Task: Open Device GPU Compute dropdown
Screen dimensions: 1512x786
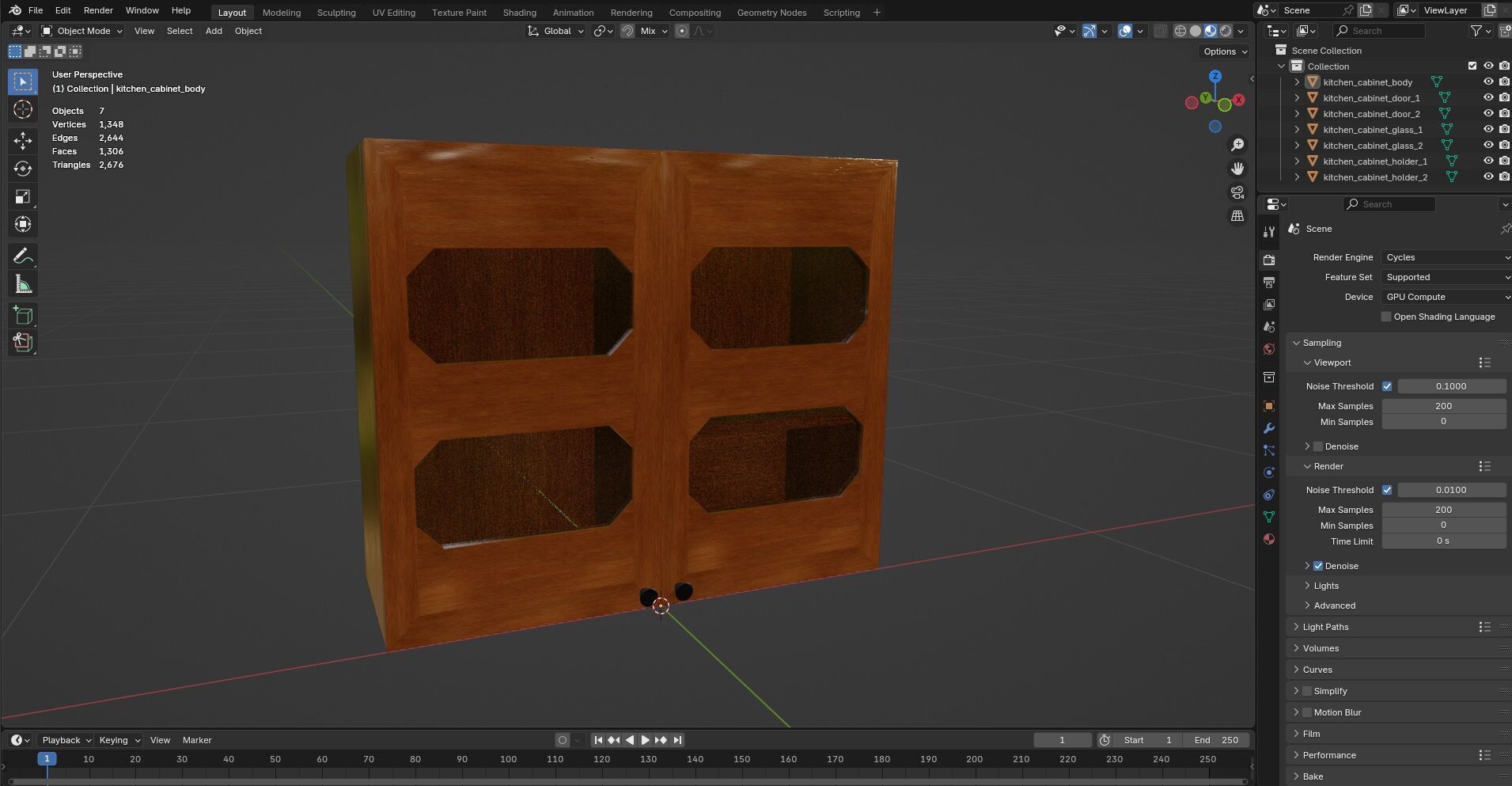Action: [1446, 297]
